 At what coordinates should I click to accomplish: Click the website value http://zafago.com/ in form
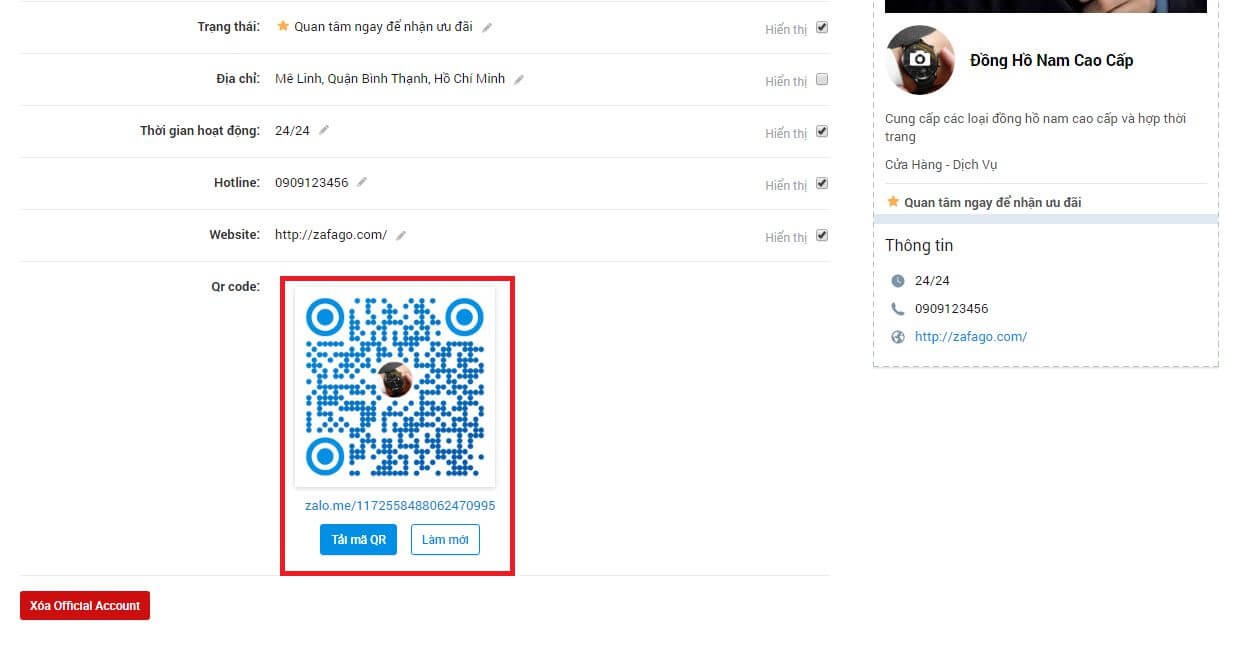(x=331, y=235)
